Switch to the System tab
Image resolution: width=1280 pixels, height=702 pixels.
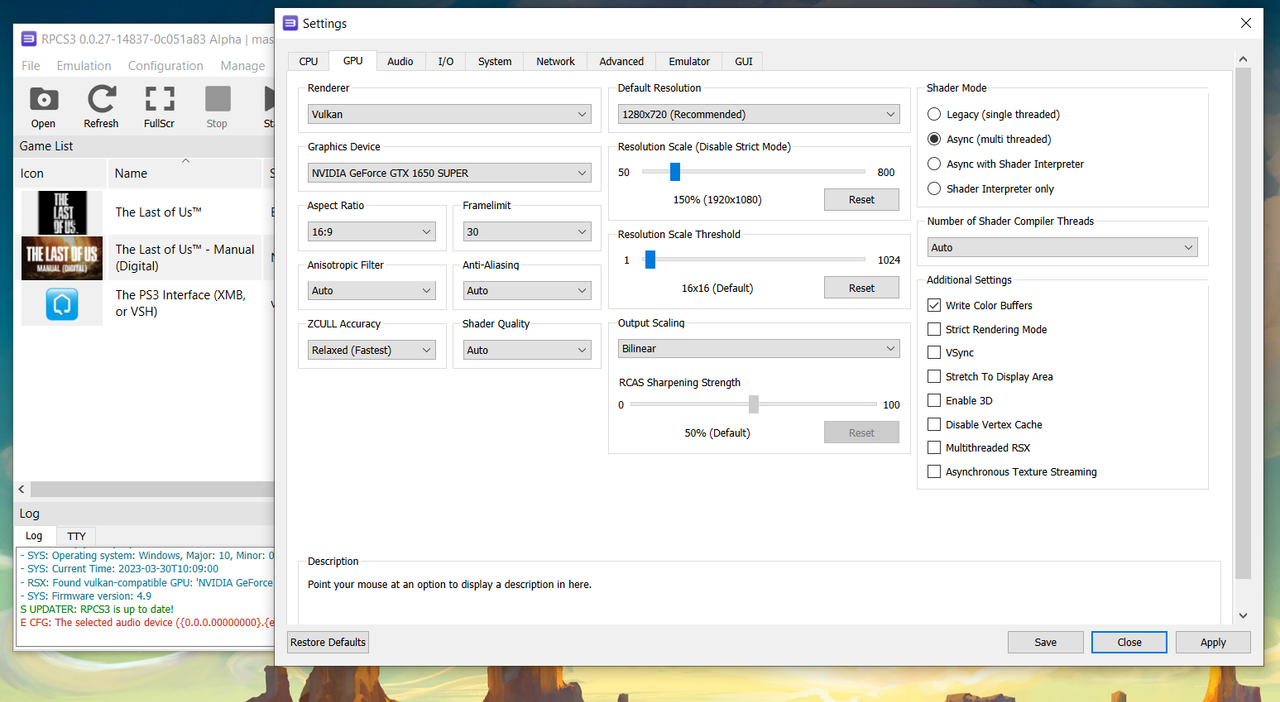495,62
